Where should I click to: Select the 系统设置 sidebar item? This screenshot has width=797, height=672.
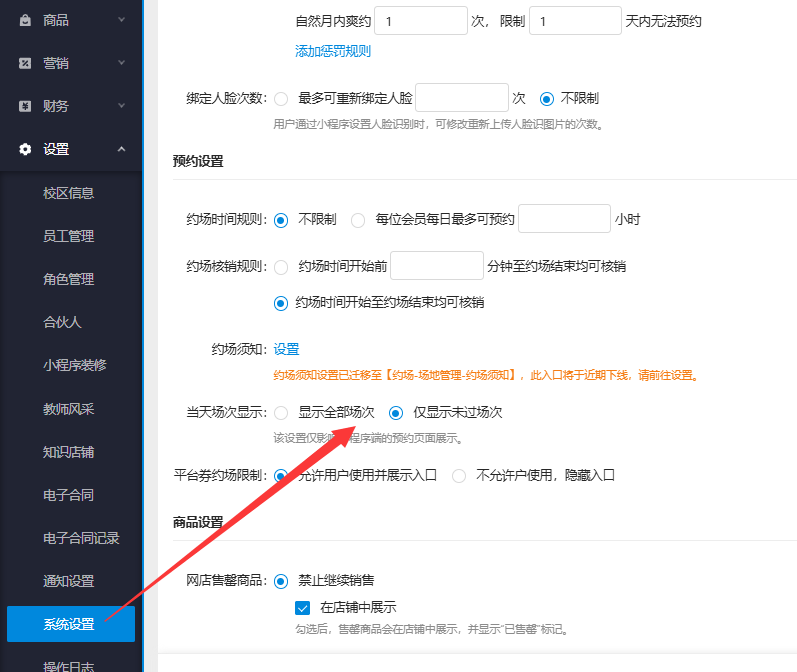point(71,624)
